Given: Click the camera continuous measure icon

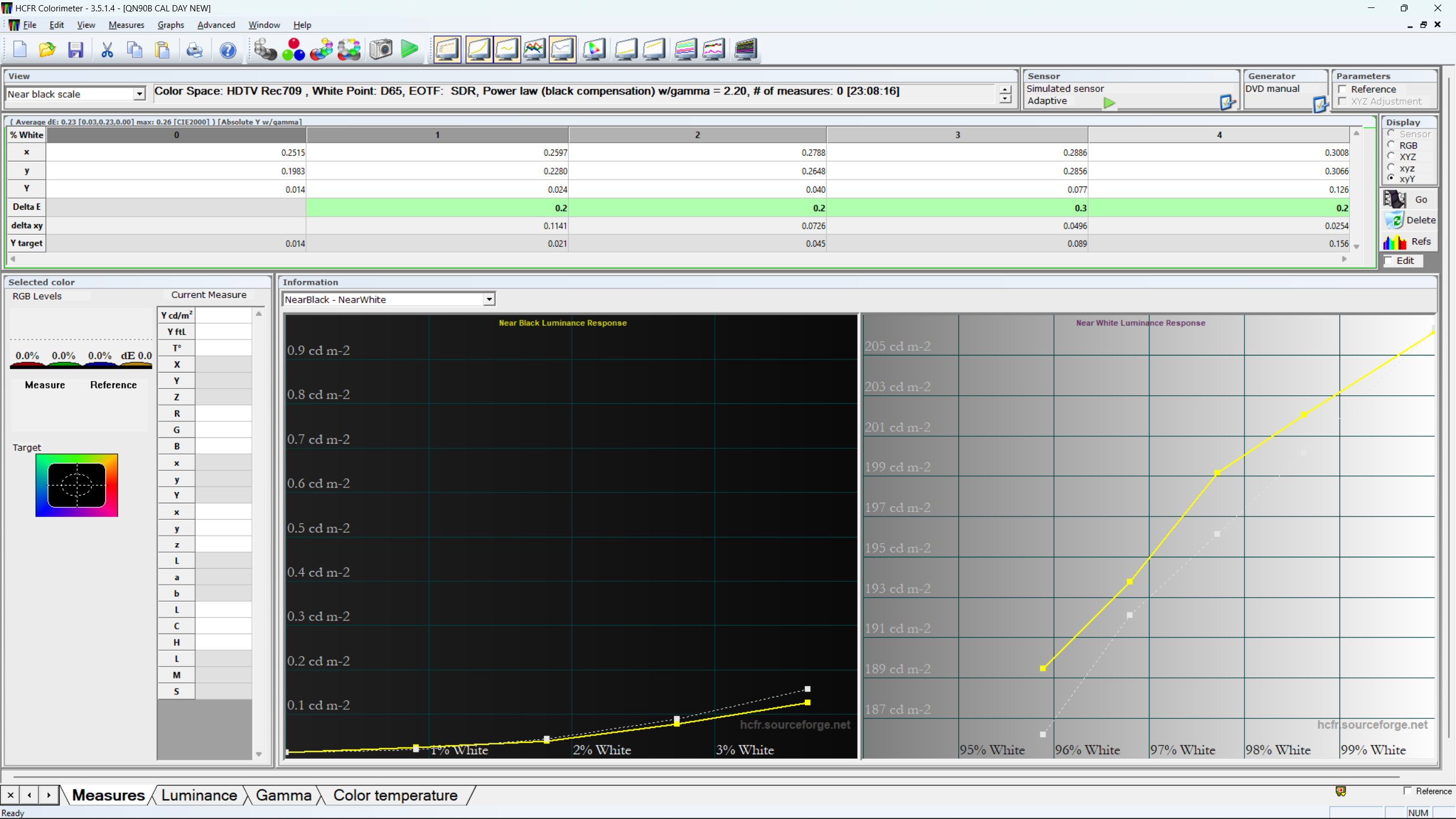Looking at the screenshot, I should point(380,49).
